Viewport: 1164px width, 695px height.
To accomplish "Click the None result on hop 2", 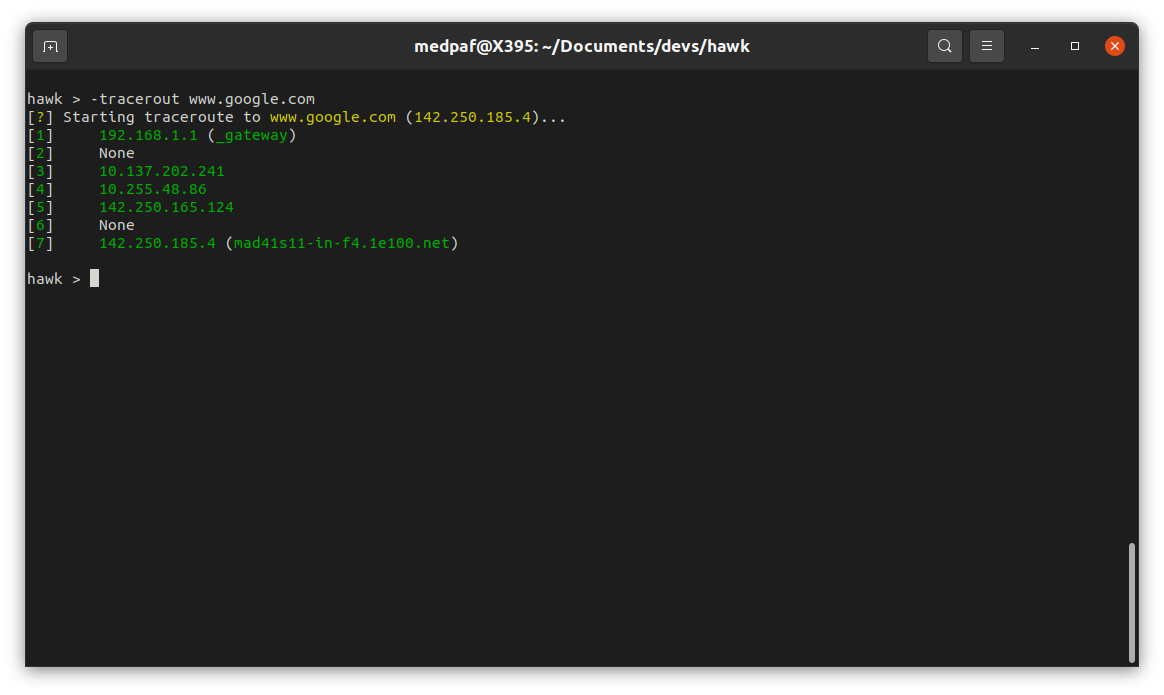I will [x=115, y=152].
